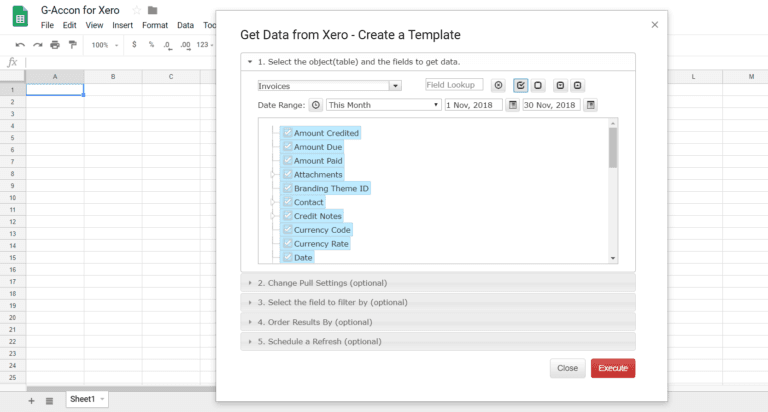
Task: Open the Google Sheets home icon
Action: coord(20,16)
